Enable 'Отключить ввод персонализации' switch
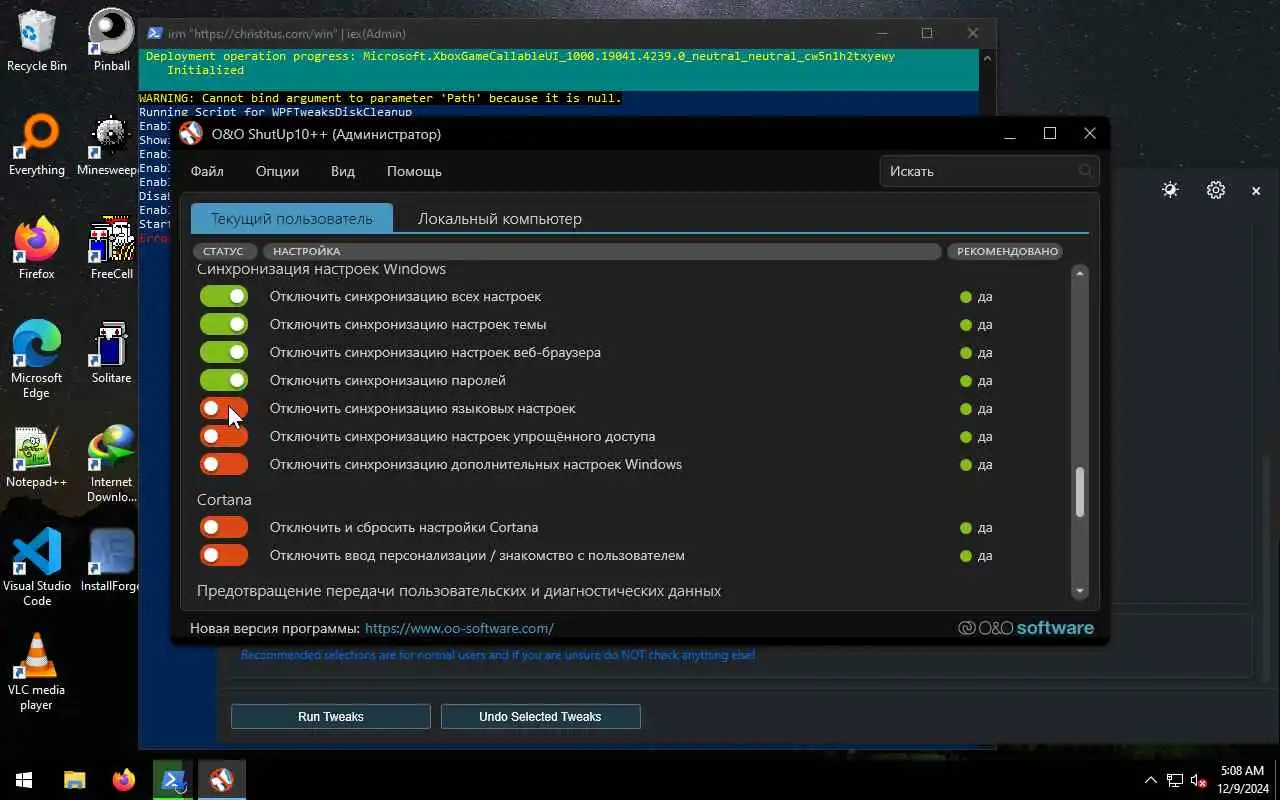The image size is (1280, 800). click(x=224, y=555)
